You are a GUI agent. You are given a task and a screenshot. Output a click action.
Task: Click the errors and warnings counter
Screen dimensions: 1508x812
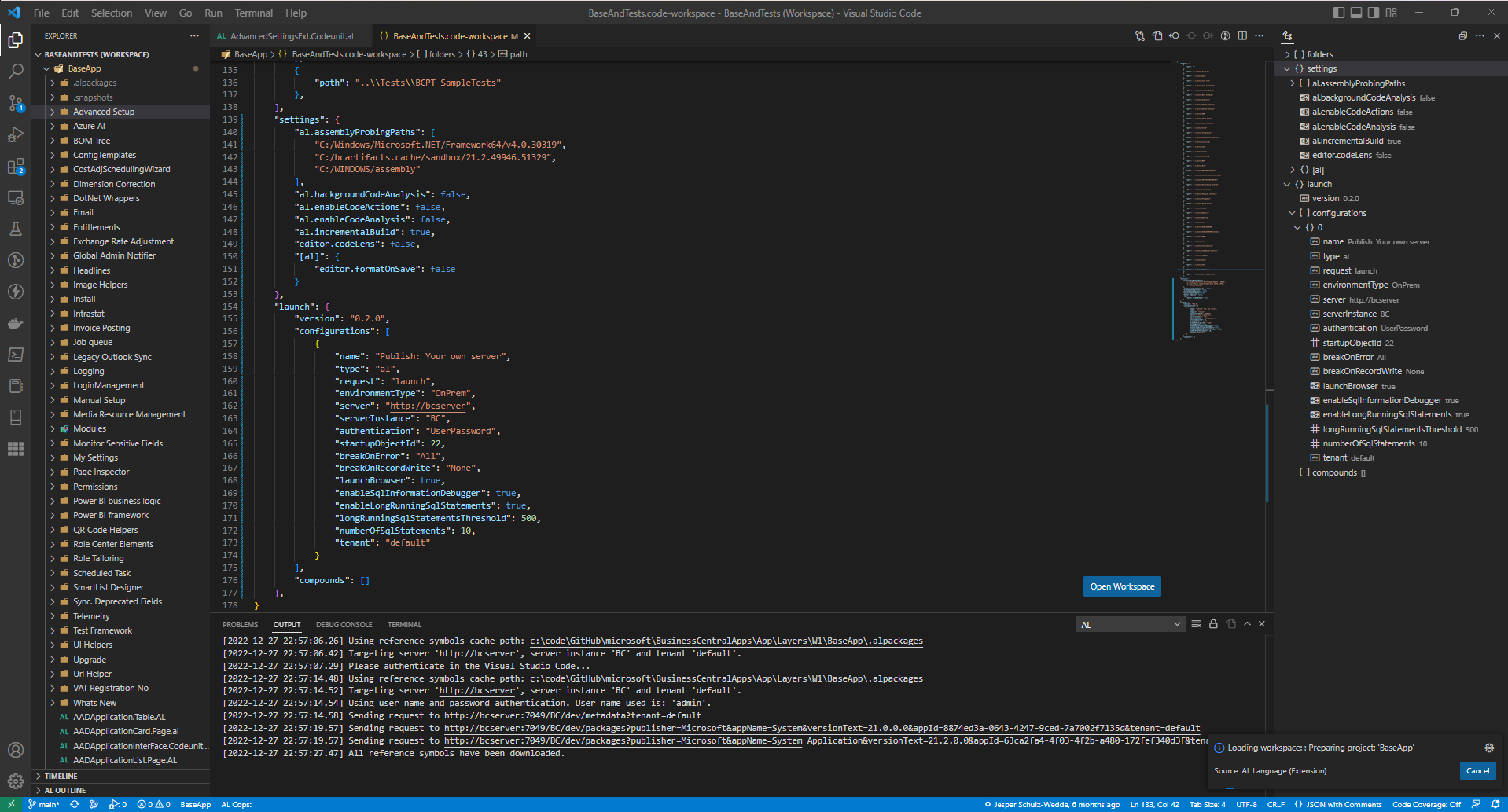153,804
